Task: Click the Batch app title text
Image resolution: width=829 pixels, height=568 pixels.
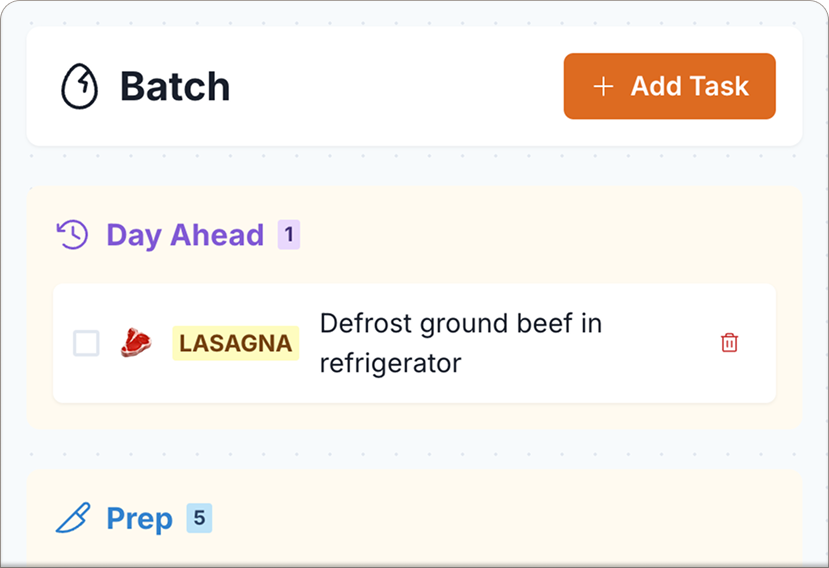Action: tap(175, 87)
